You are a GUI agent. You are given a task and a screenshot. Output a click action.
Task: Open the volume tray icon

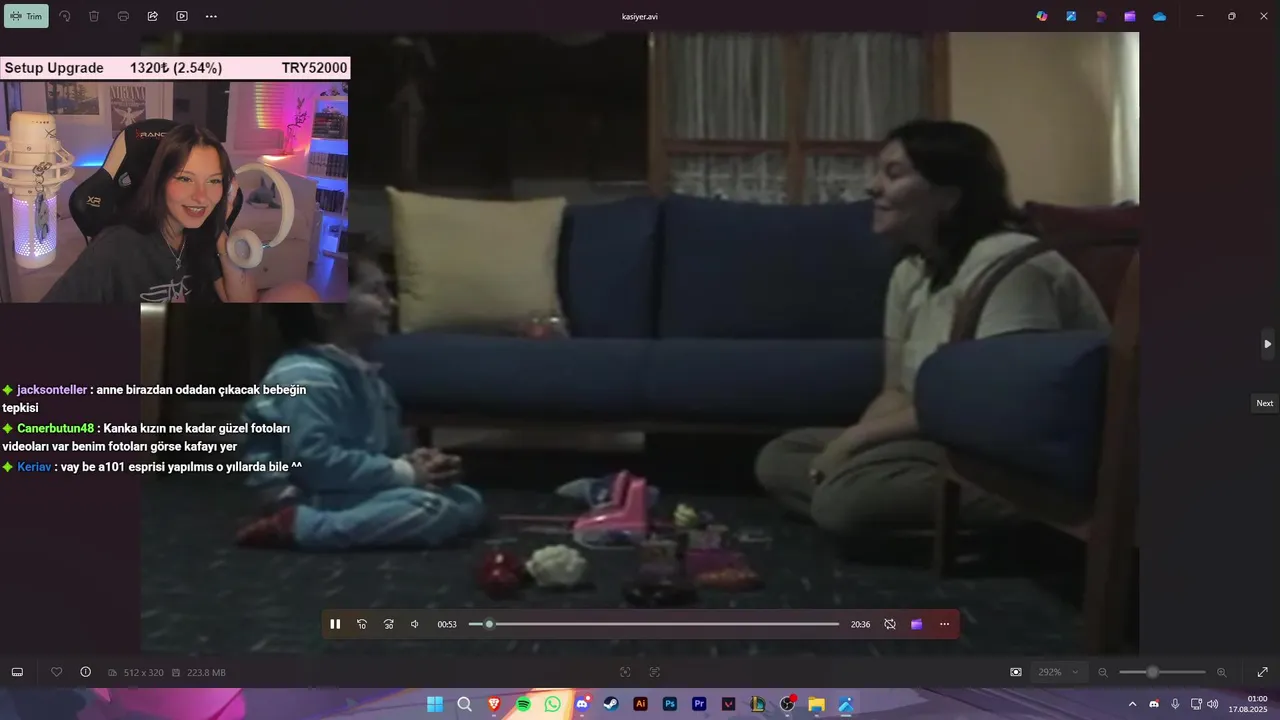coord(1213,704)
